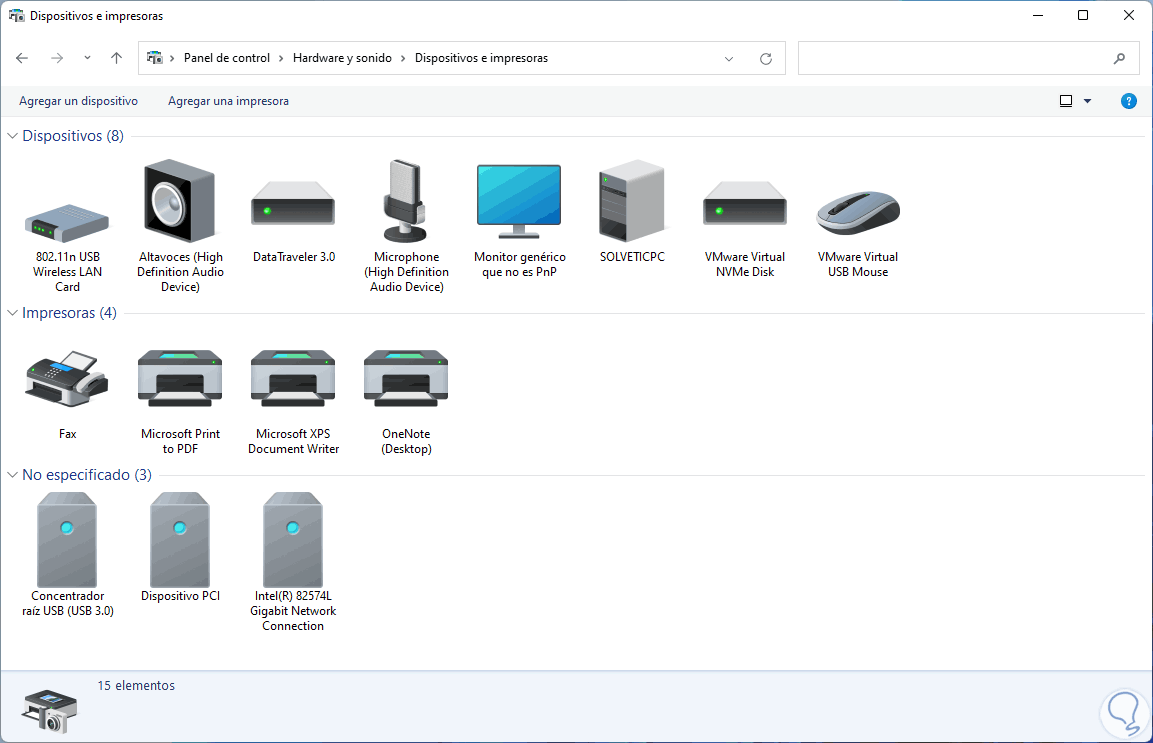
Task: Select the Monitor genérico que no es PnP icon
Action: 519,201
